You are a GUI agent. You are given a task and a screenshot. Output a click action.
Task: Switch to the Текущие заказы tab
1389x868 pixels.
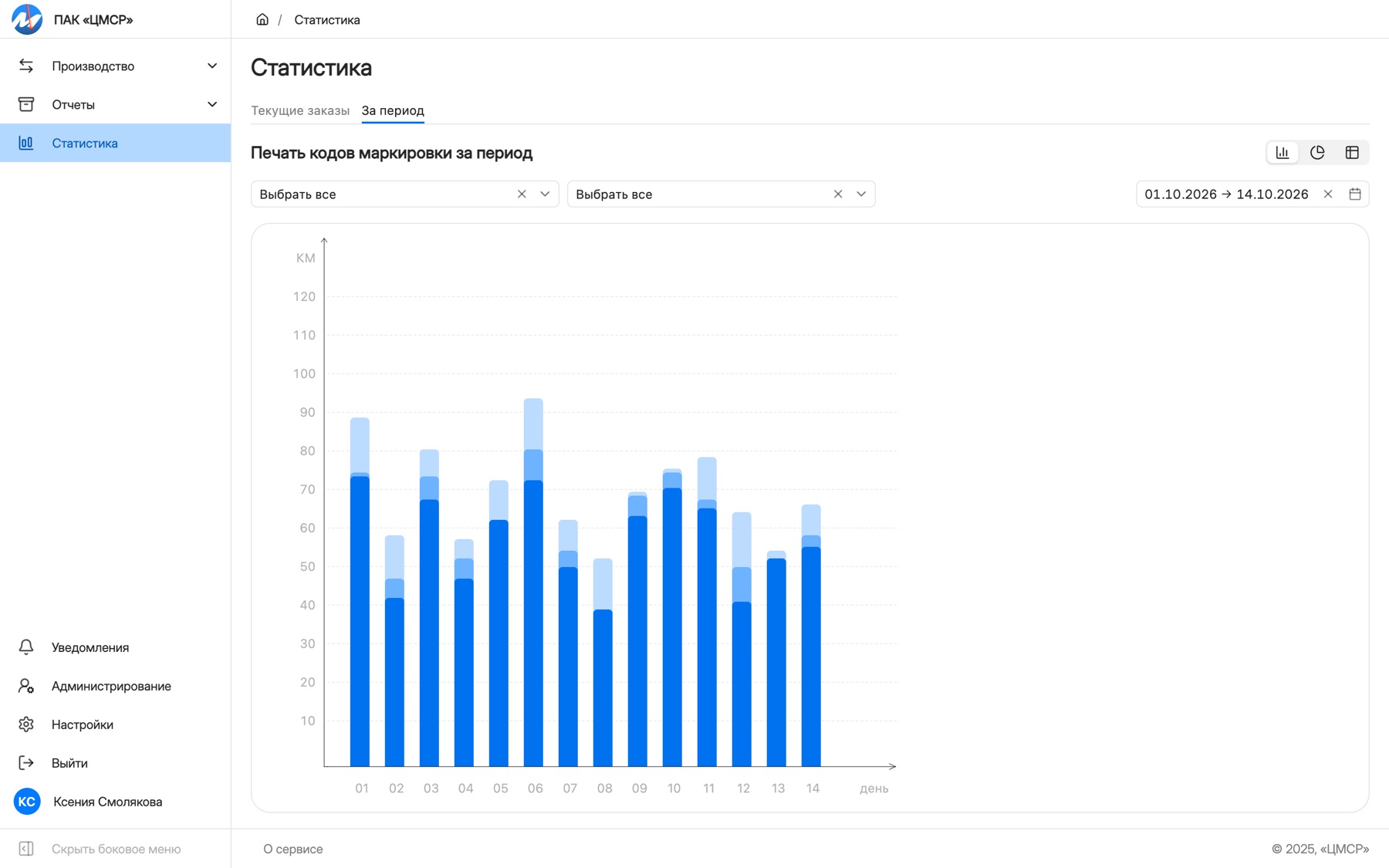[300, 111]
